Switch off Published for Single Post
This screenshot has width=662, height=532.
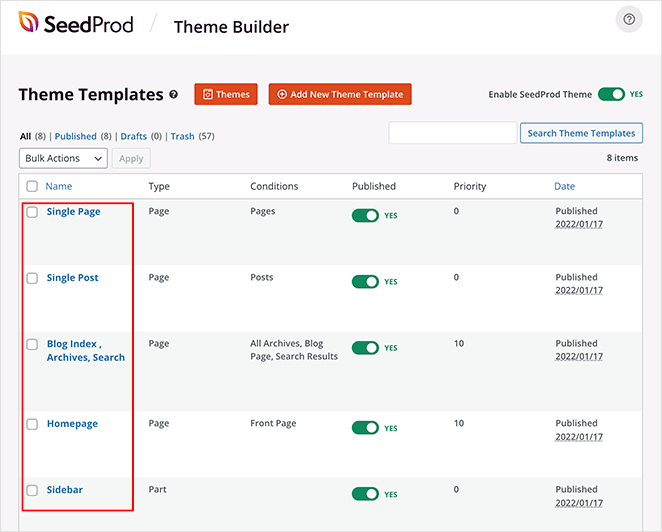(365, 281)
